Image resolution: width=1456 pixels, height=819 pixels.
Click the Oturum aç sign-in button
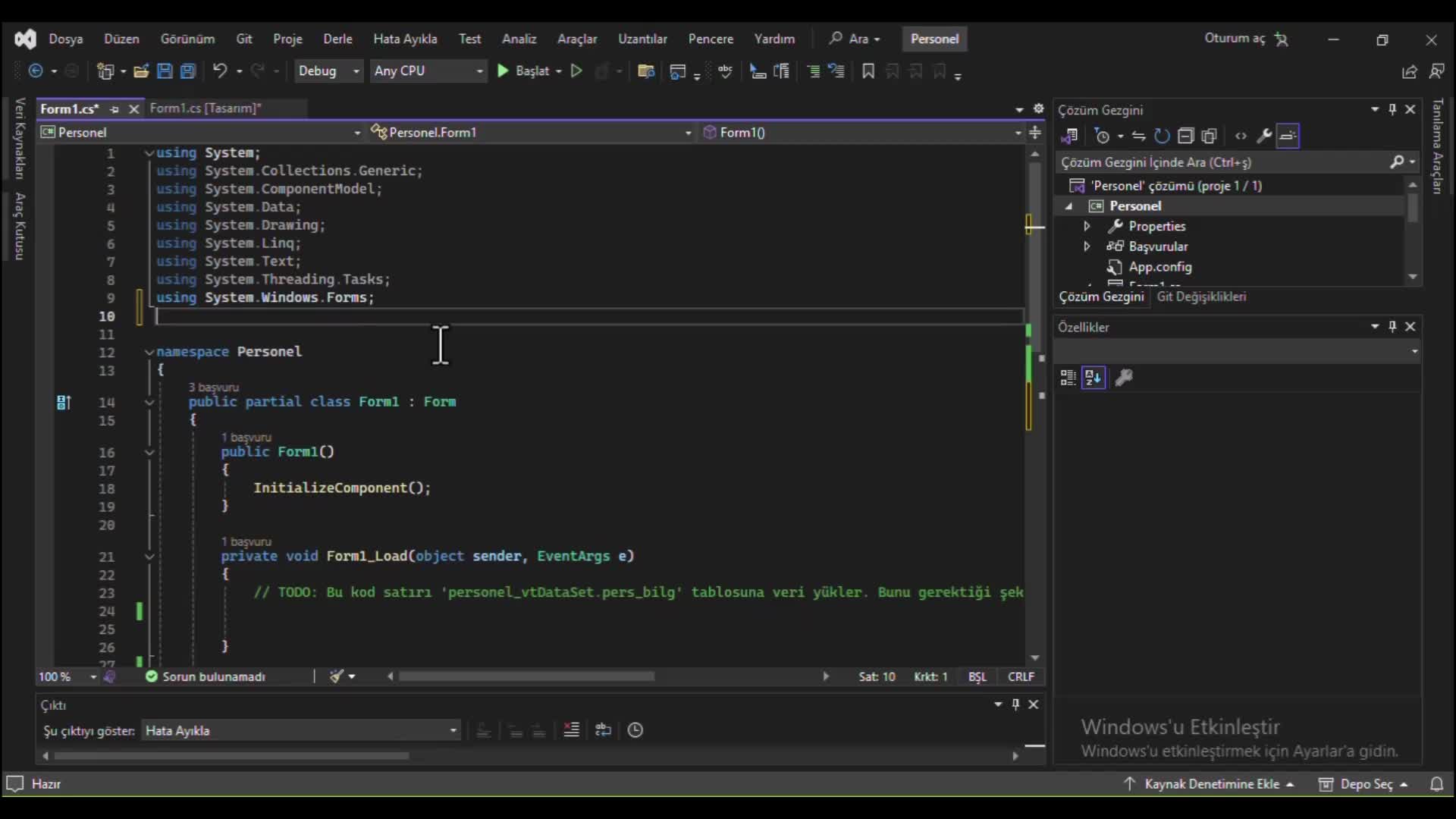tap(1246, 39)
